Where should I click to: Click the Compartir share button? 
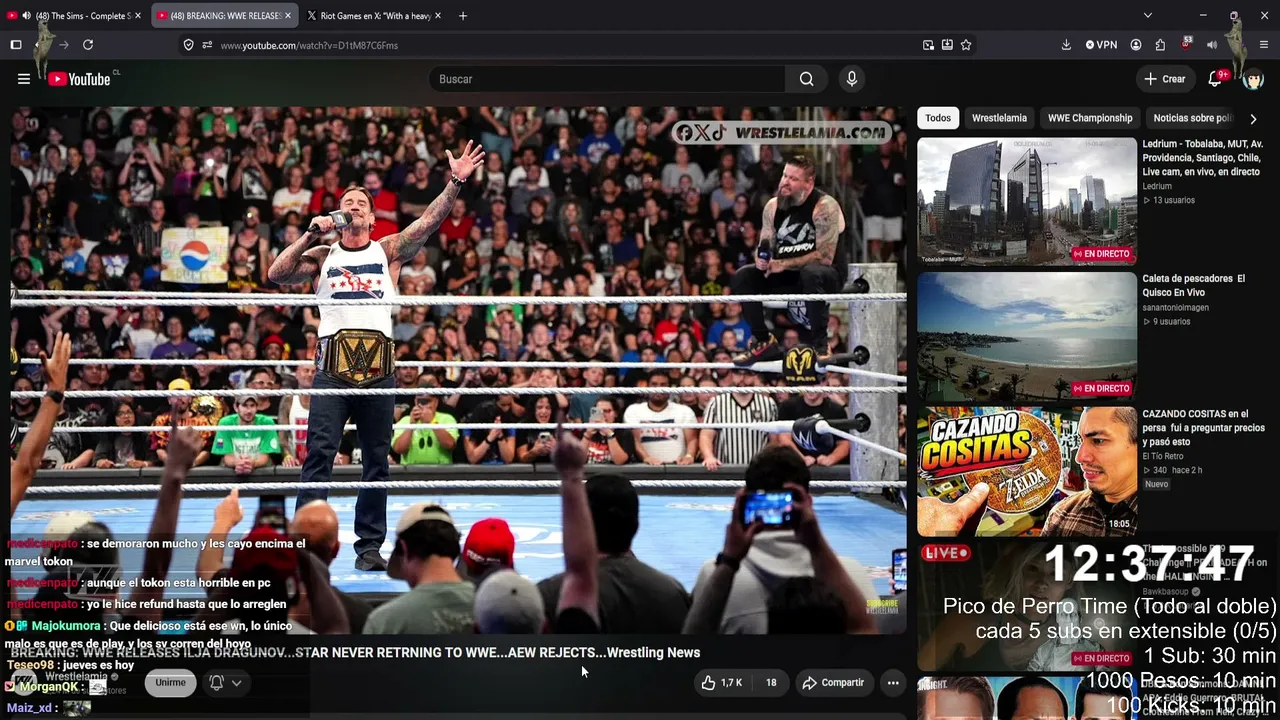pos(833,683)
